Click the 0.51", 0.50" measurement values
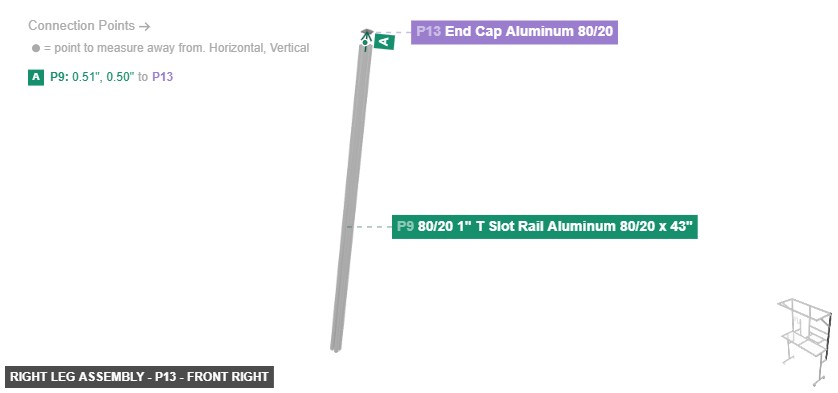This screenshot has width=838, height=393. point(104,77)
